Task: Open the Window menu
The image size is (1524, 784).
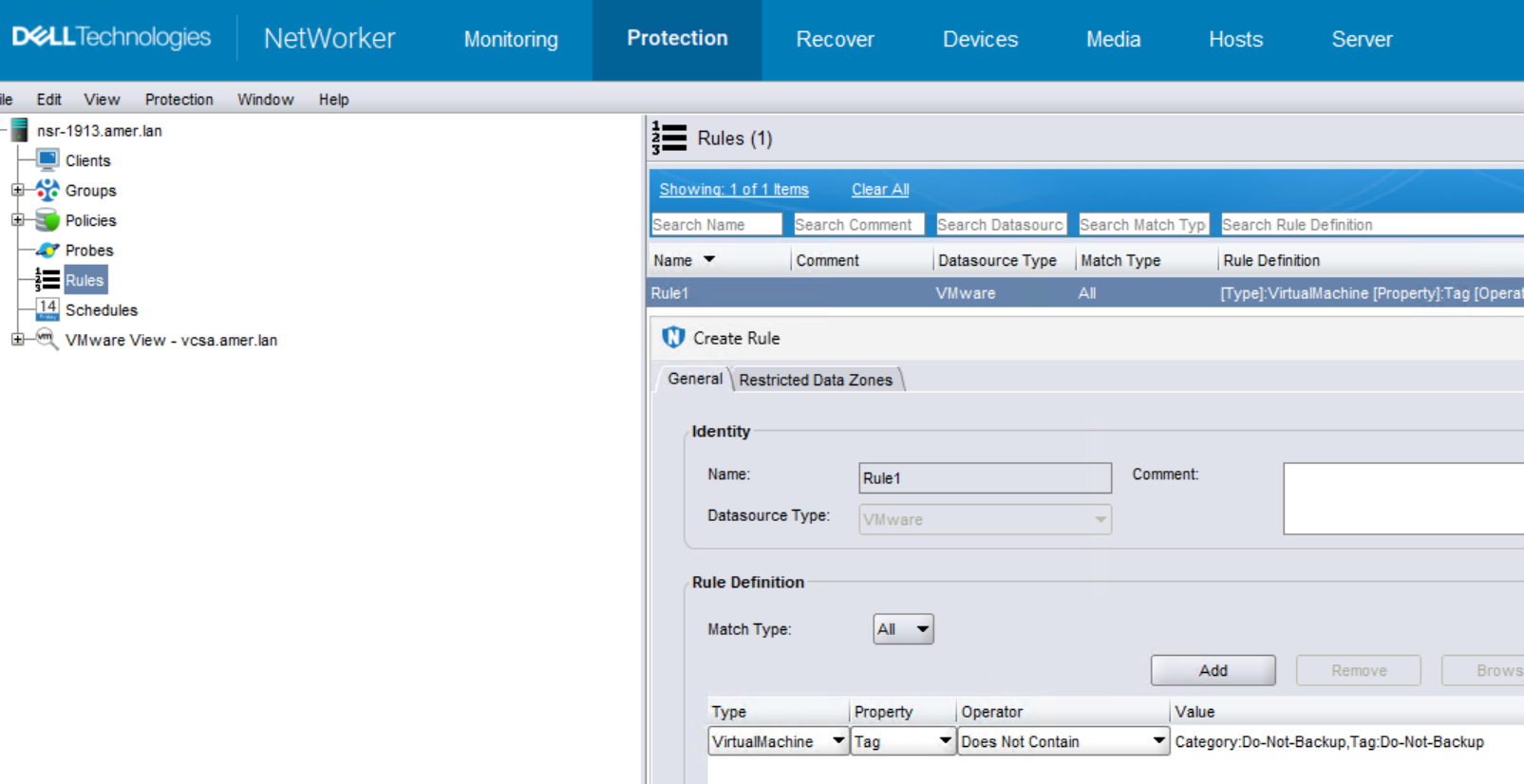Action: click(265, 100)
